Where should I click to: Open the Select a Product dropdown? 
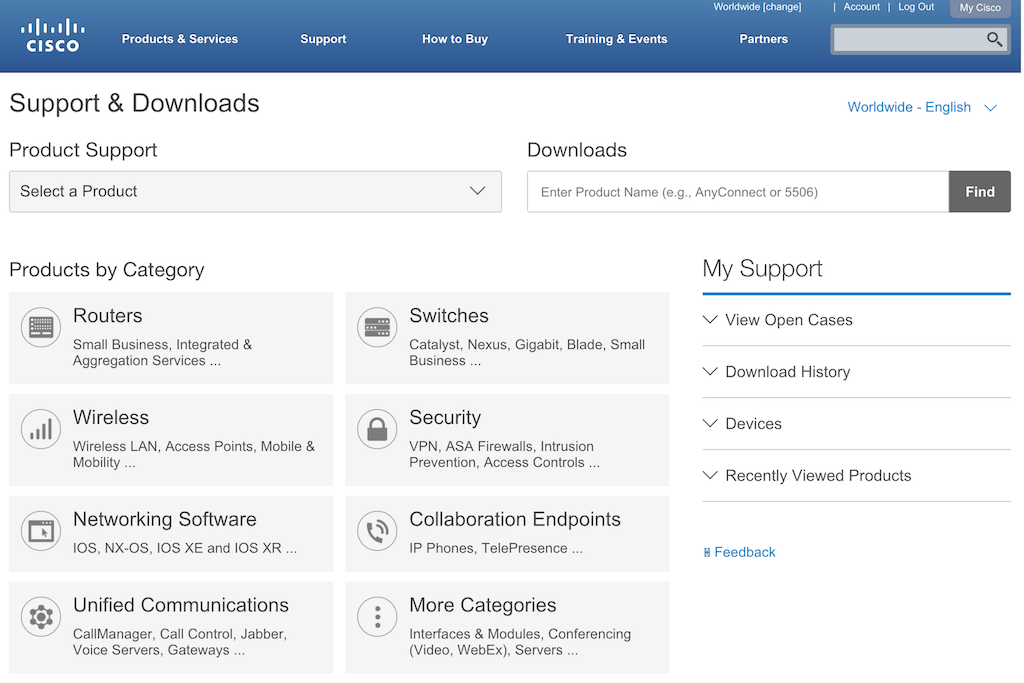(255, 191)
